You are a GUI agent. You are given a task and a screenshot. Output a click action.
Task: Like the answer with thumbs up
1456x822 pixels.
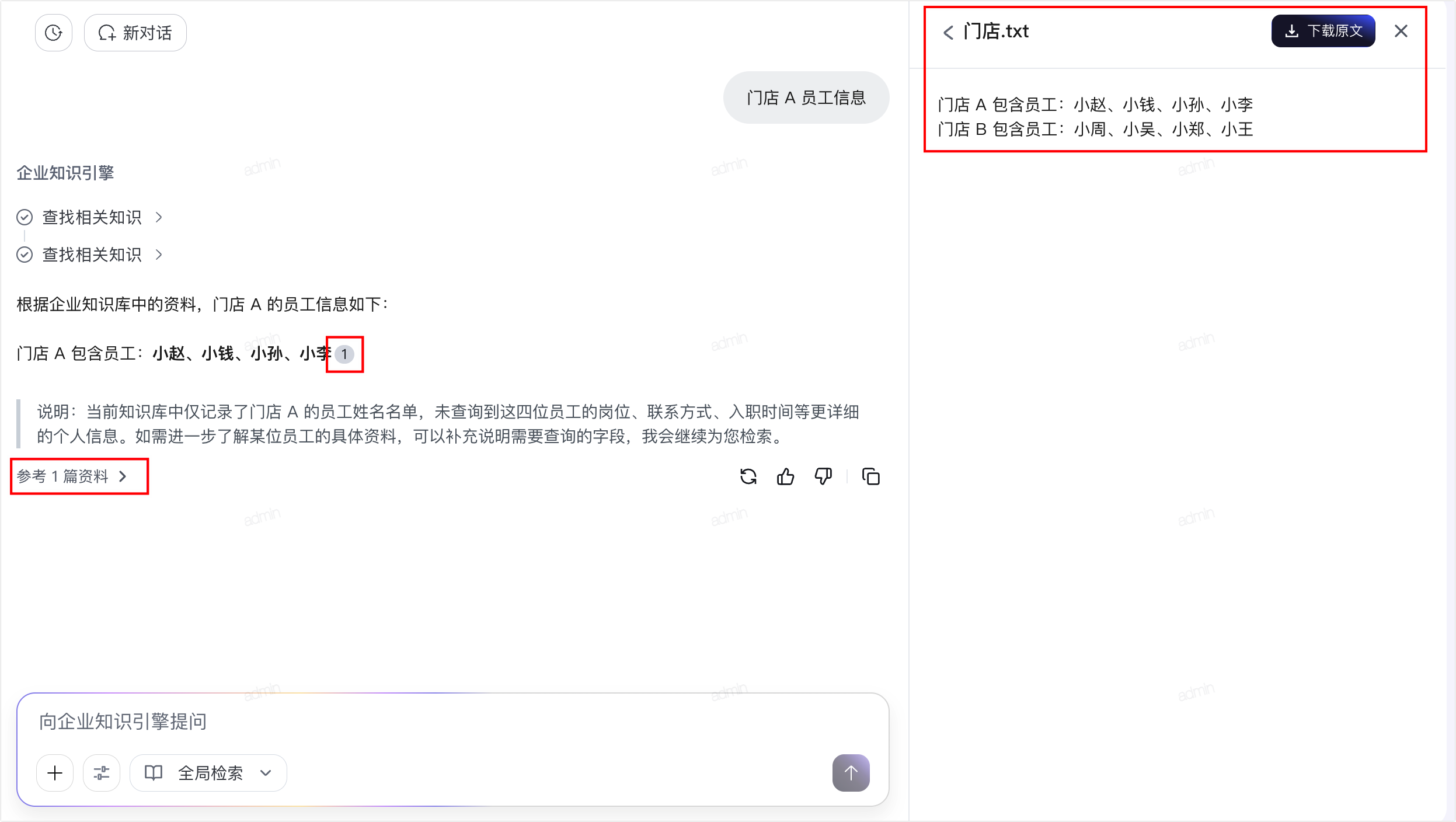point(786,477)
